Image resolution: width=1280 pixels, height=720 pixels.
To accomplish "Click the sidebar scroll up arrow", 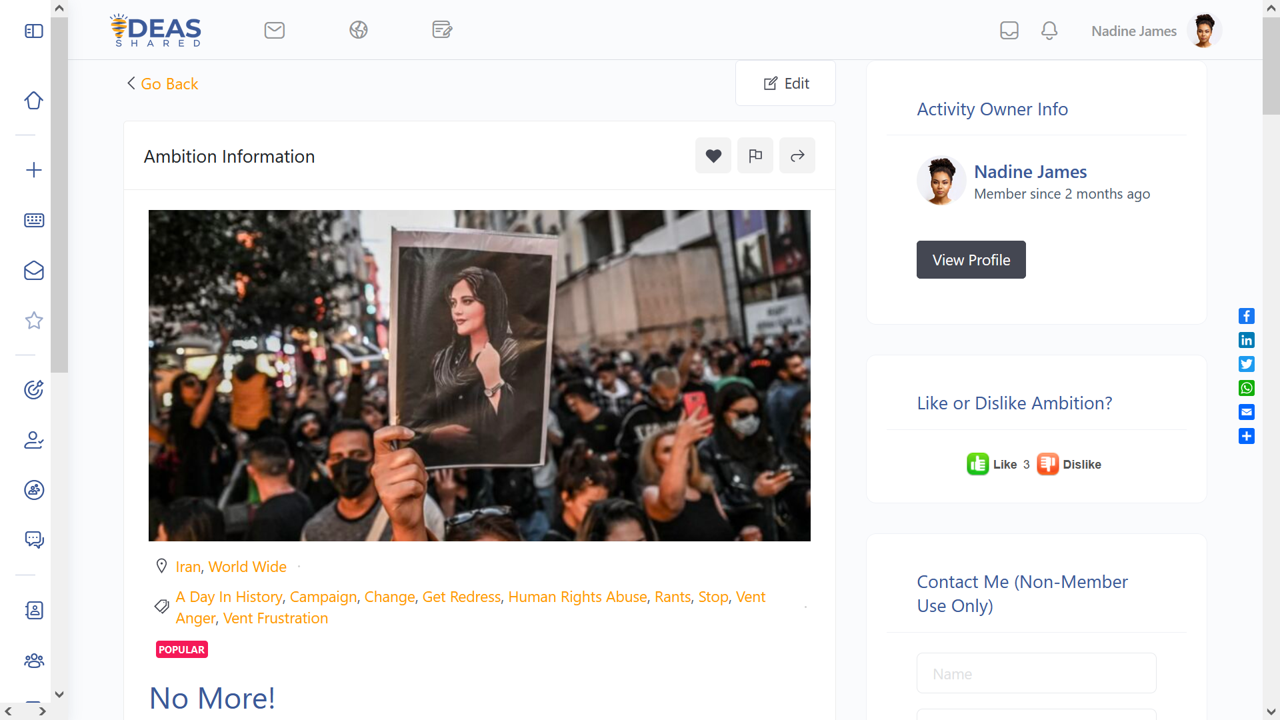I will point(59,8).
